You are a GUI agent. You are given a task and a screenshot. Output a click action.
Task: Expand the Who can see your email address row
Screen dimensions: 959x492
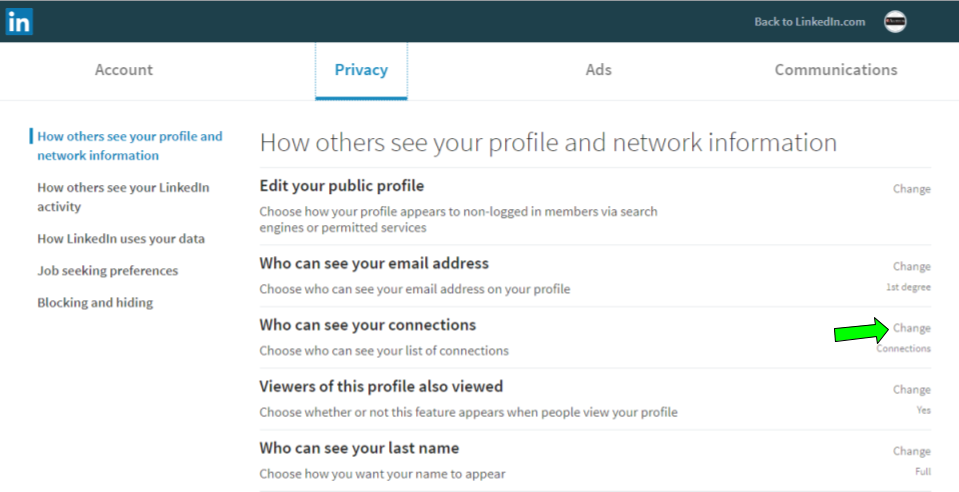tap(374, 264)
